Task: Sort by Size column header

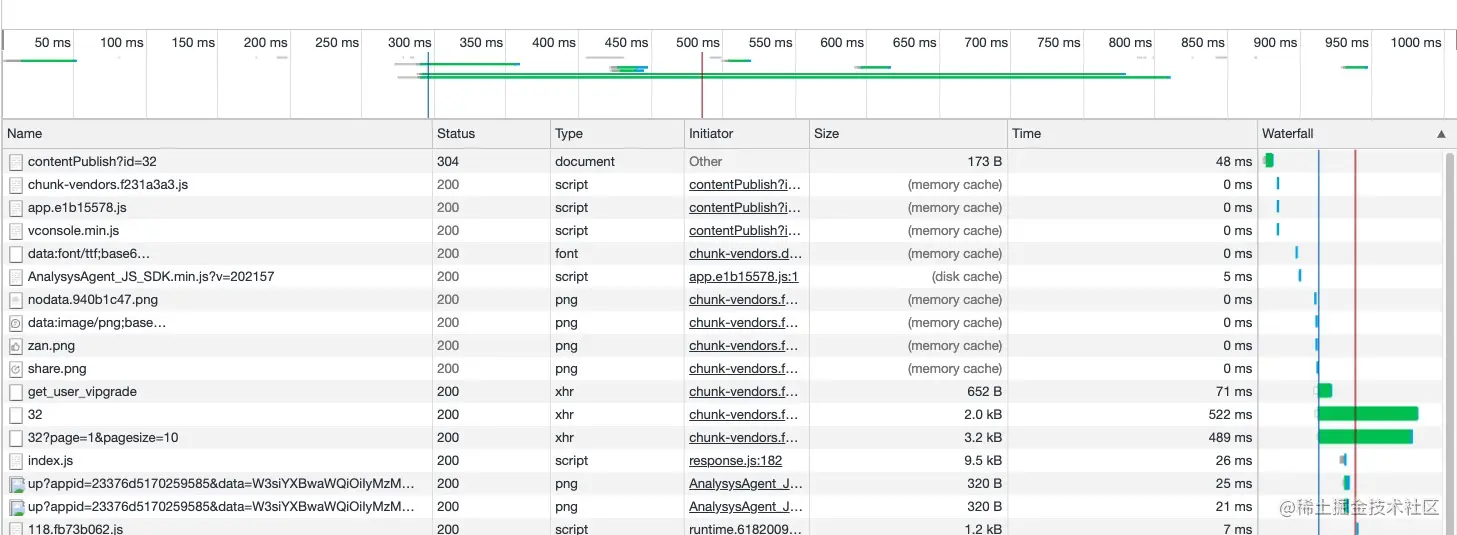Action: pos(908,133)
